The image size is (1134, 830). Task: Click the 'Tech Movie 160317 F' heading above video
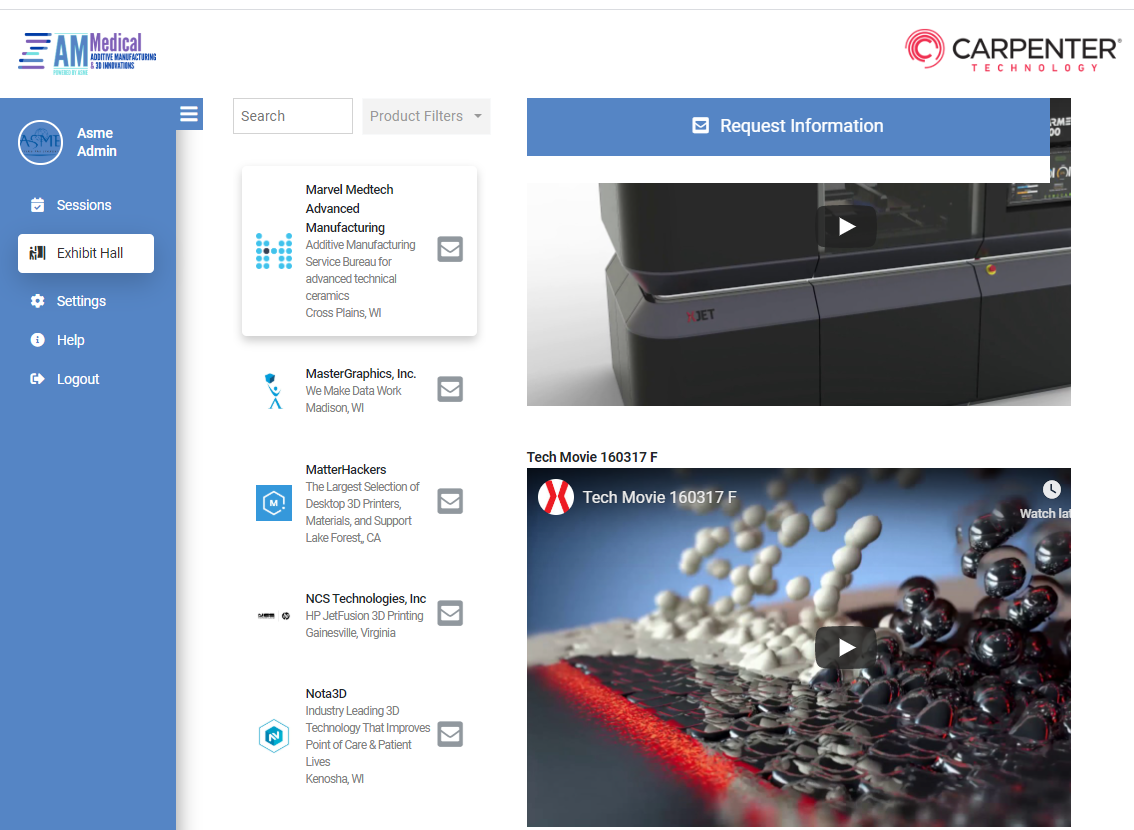pyautogui.click(x=592, y=457)
